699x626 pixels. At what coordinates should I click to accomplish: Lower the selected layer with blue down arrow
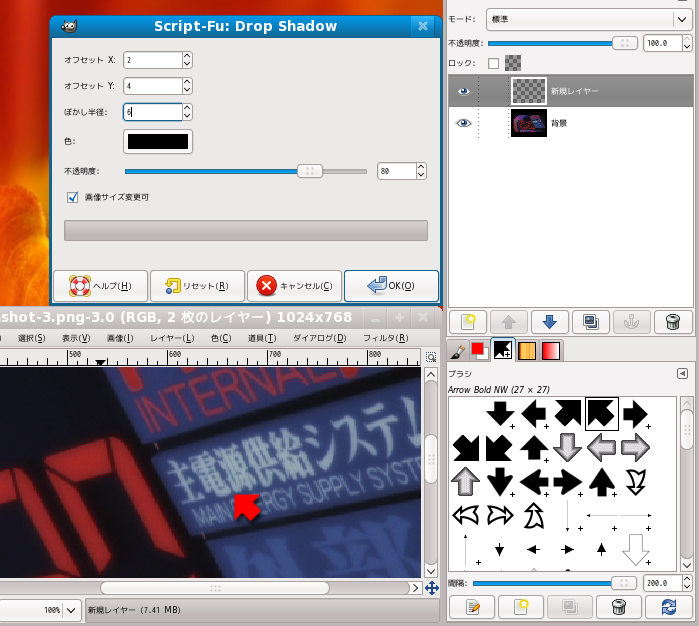point(550,322)
